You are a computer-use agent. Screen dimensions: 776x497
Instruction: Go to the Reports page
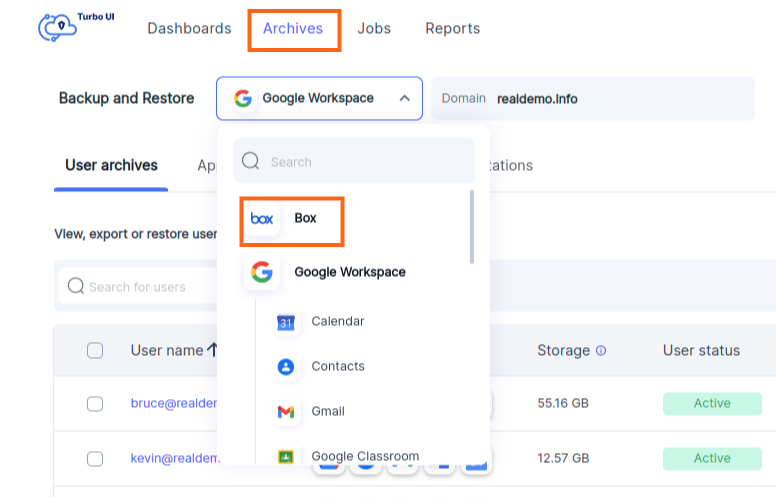pyautogui.click(x=452, y=29)
